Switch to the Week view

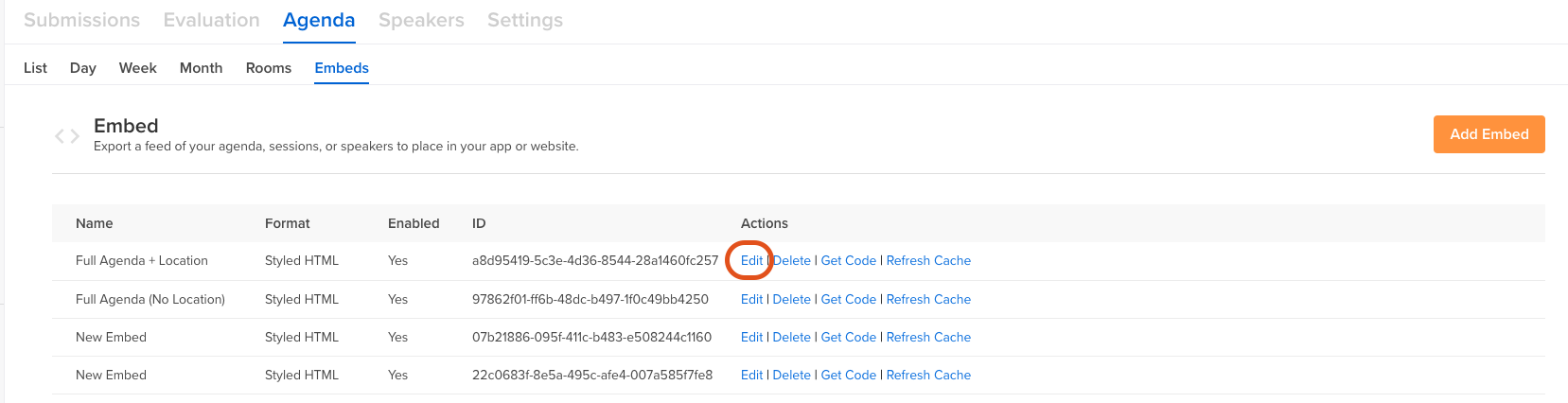click(x=138, y=68)
